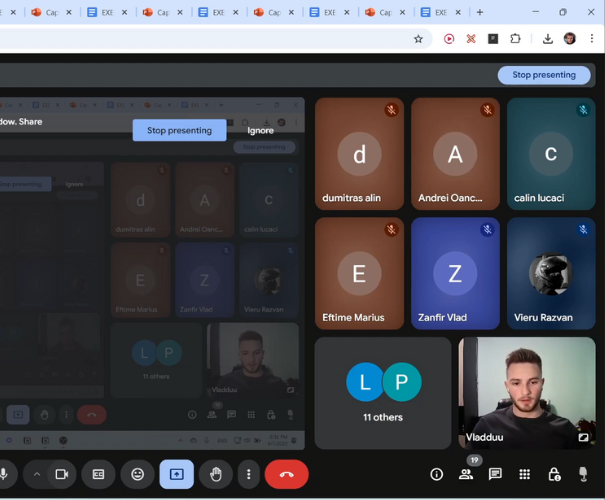The width and height of the screenshot is (605, 500).
Task: Open the activities grid icon
Action: pyautogui.click(x=524, y=474)
